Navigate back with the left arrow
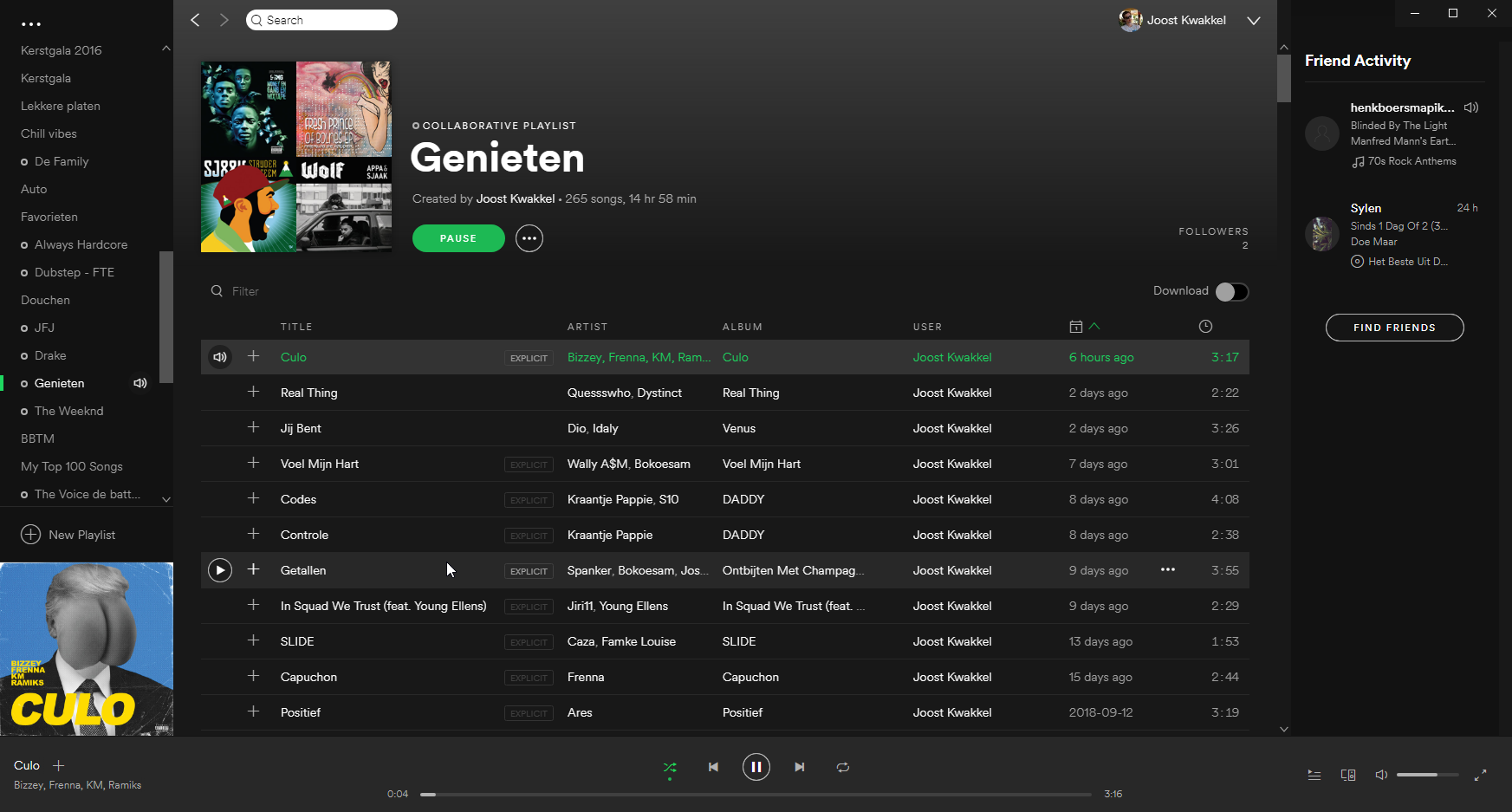This screenshot has height=812, width=1512. 196,20
